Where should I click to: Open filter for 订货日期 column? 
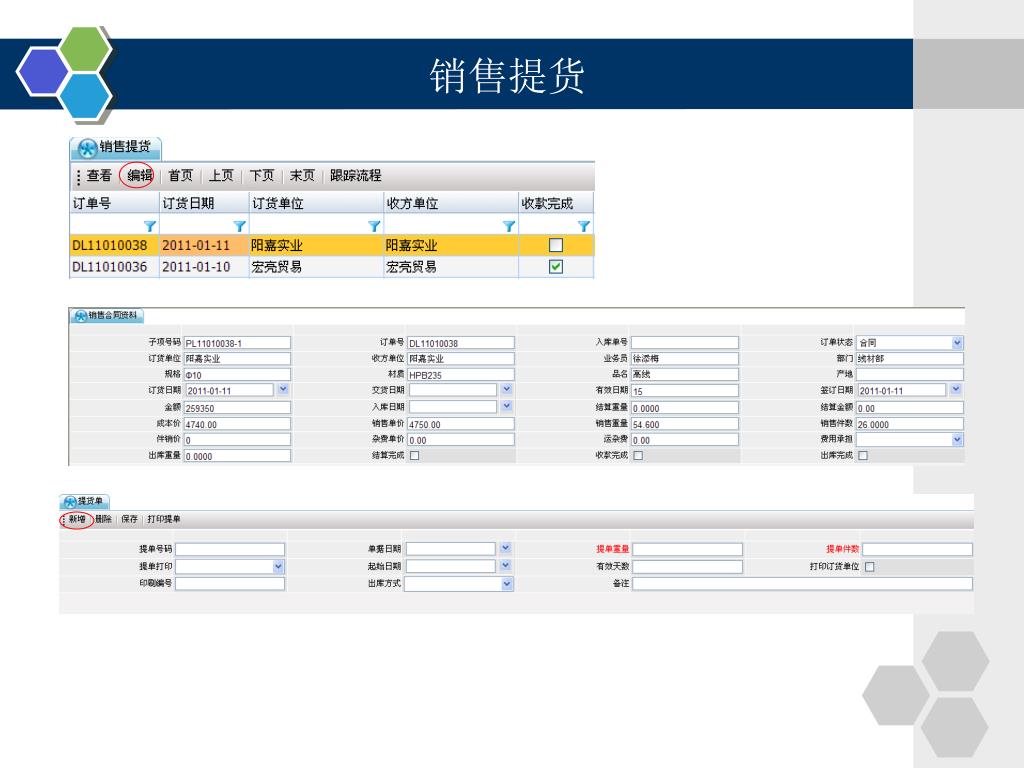click(240, 226)
